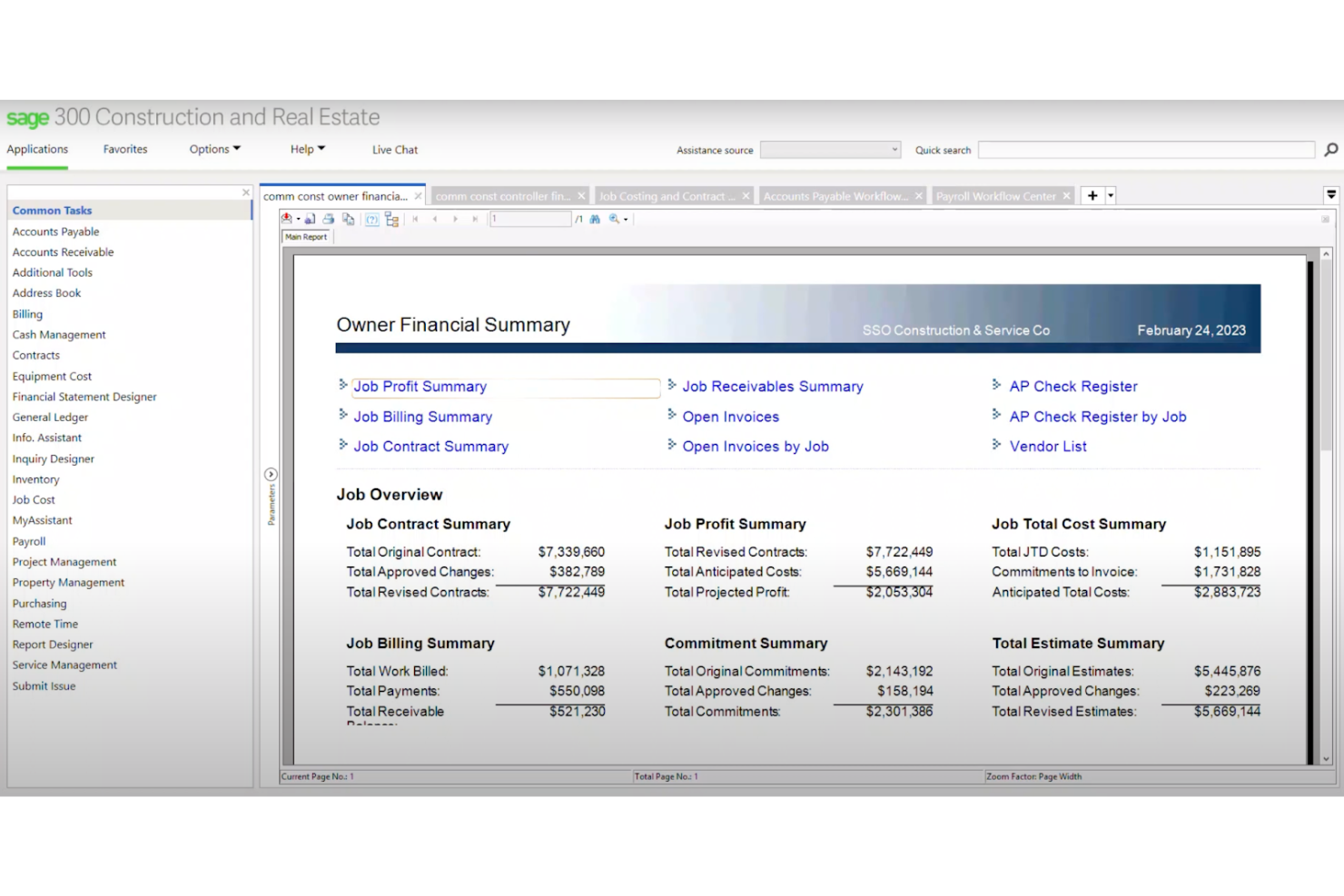Close the Common Tasks side panel
Viewport: 1344px width, 896px height.
(246, 192)
